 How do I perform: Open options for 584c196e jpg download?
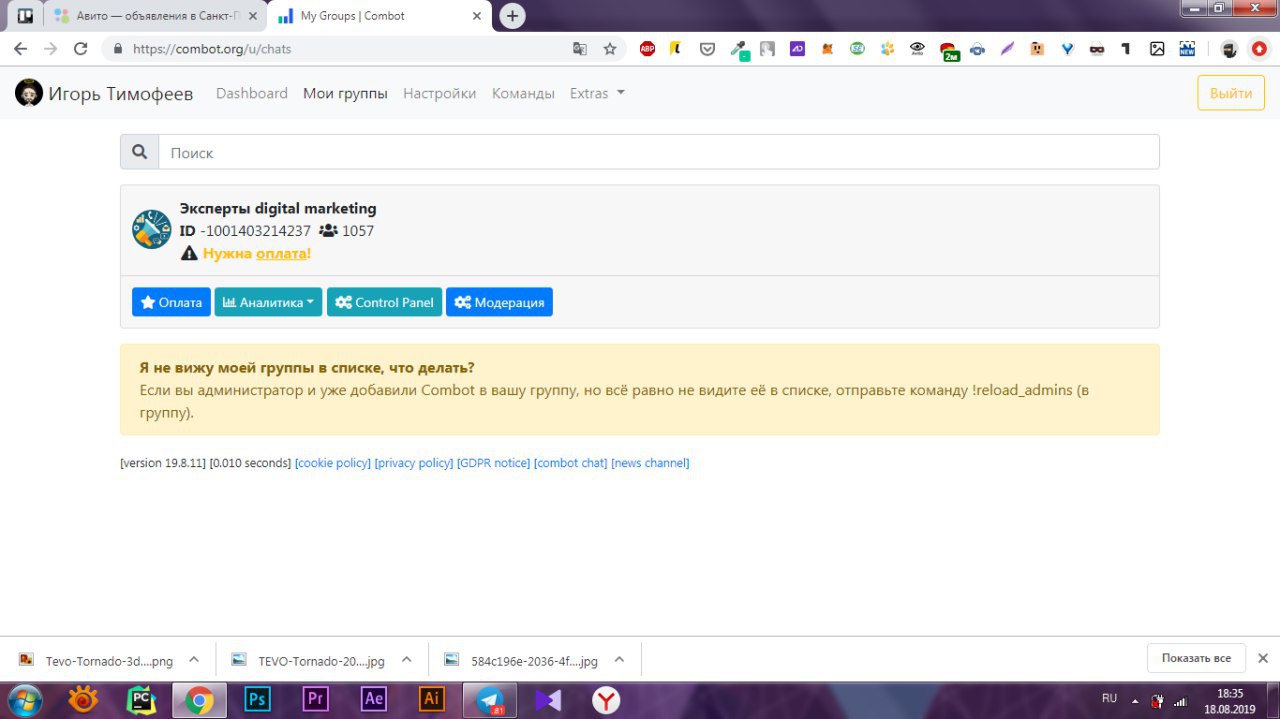pos(619,659)
